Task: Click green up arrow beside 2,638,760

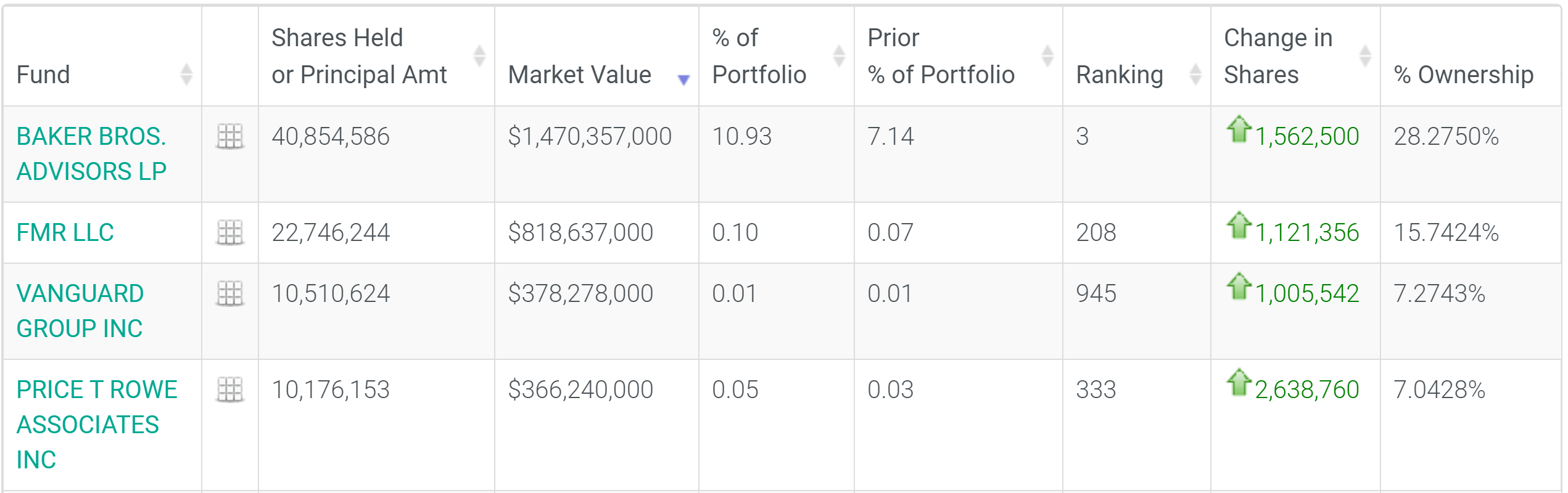Action: point(1238,383)
